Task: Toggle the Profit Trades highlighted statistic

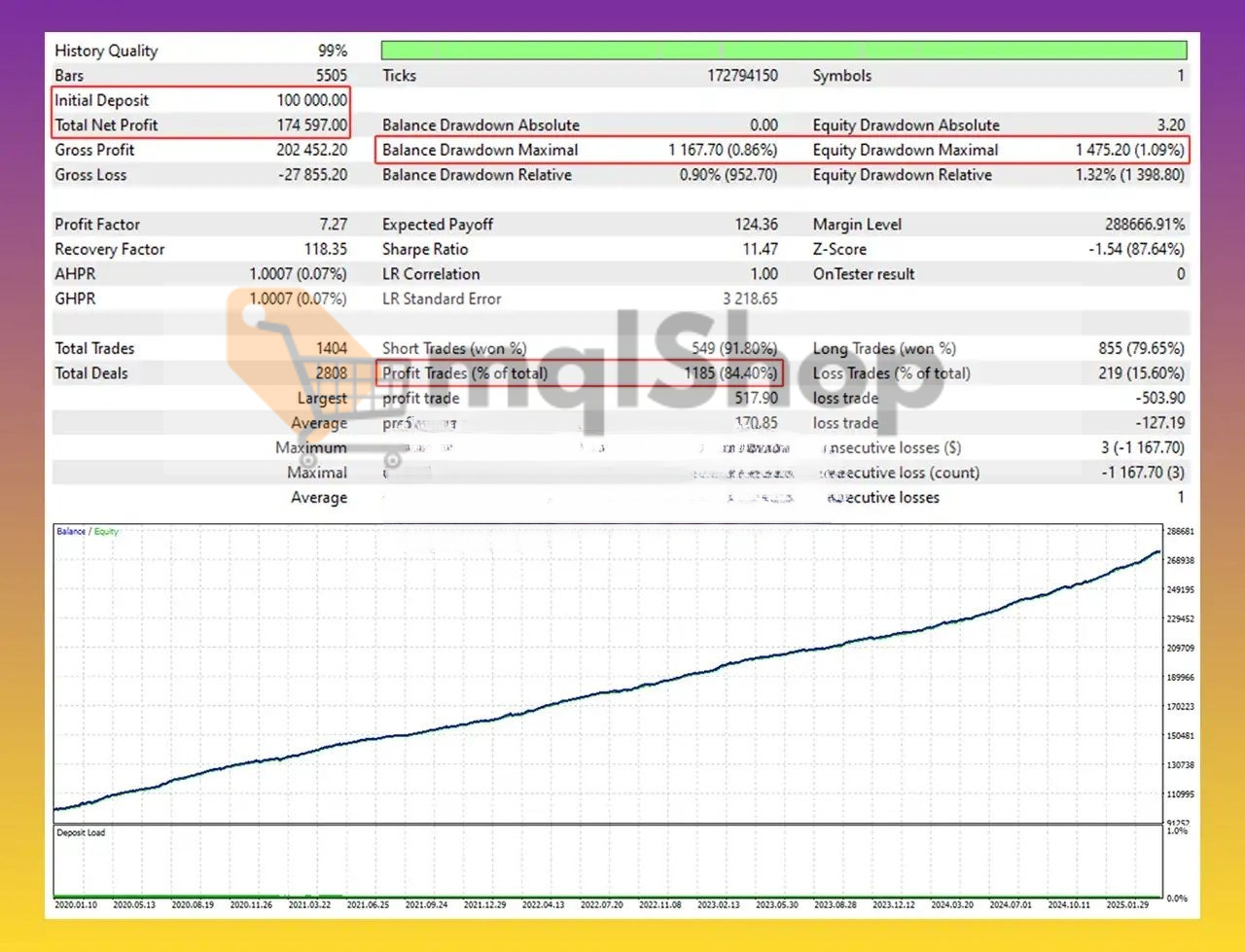Action: coord(579,372)
